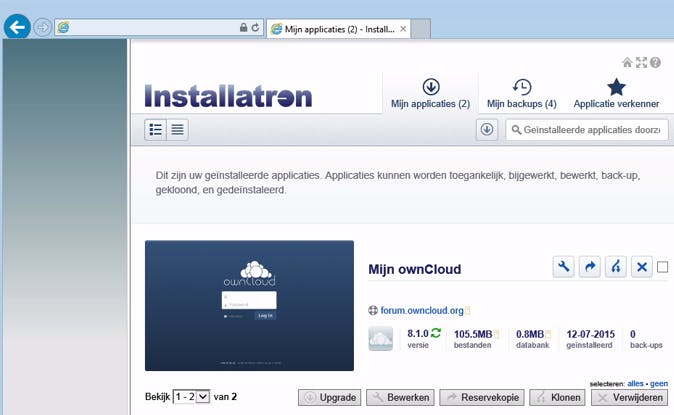Click the Verwijderen button
Image resolution: width=674 pixels, height=415 pixels.
point(630,397)
